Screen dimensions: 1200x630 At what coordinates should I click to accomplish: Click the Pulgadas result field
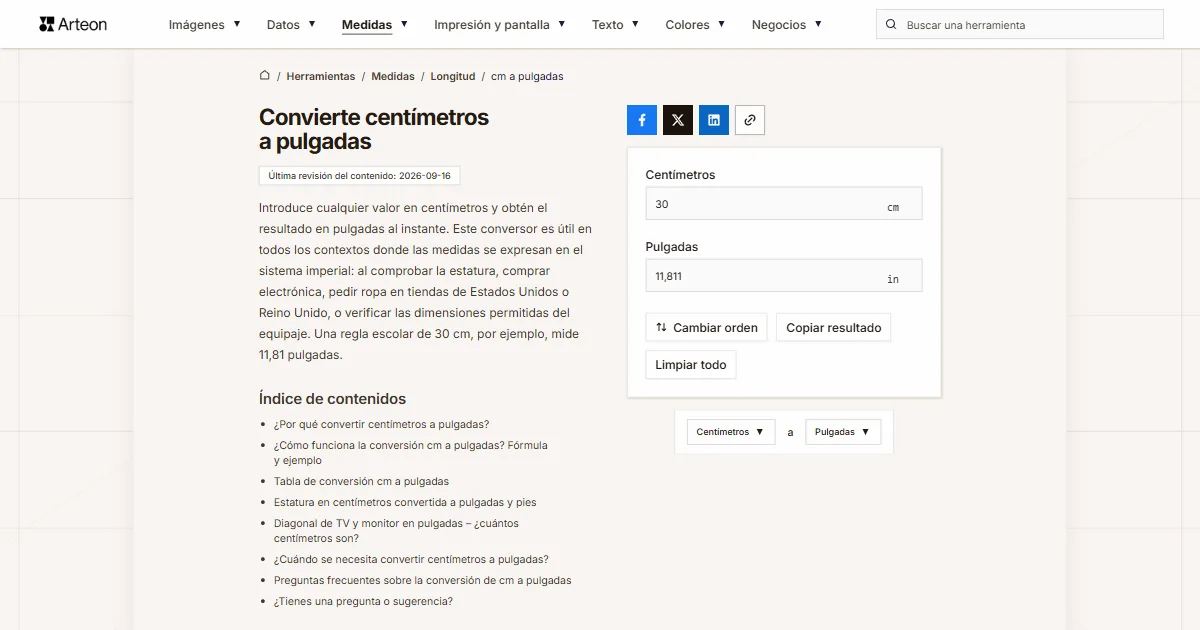(784, 276)
